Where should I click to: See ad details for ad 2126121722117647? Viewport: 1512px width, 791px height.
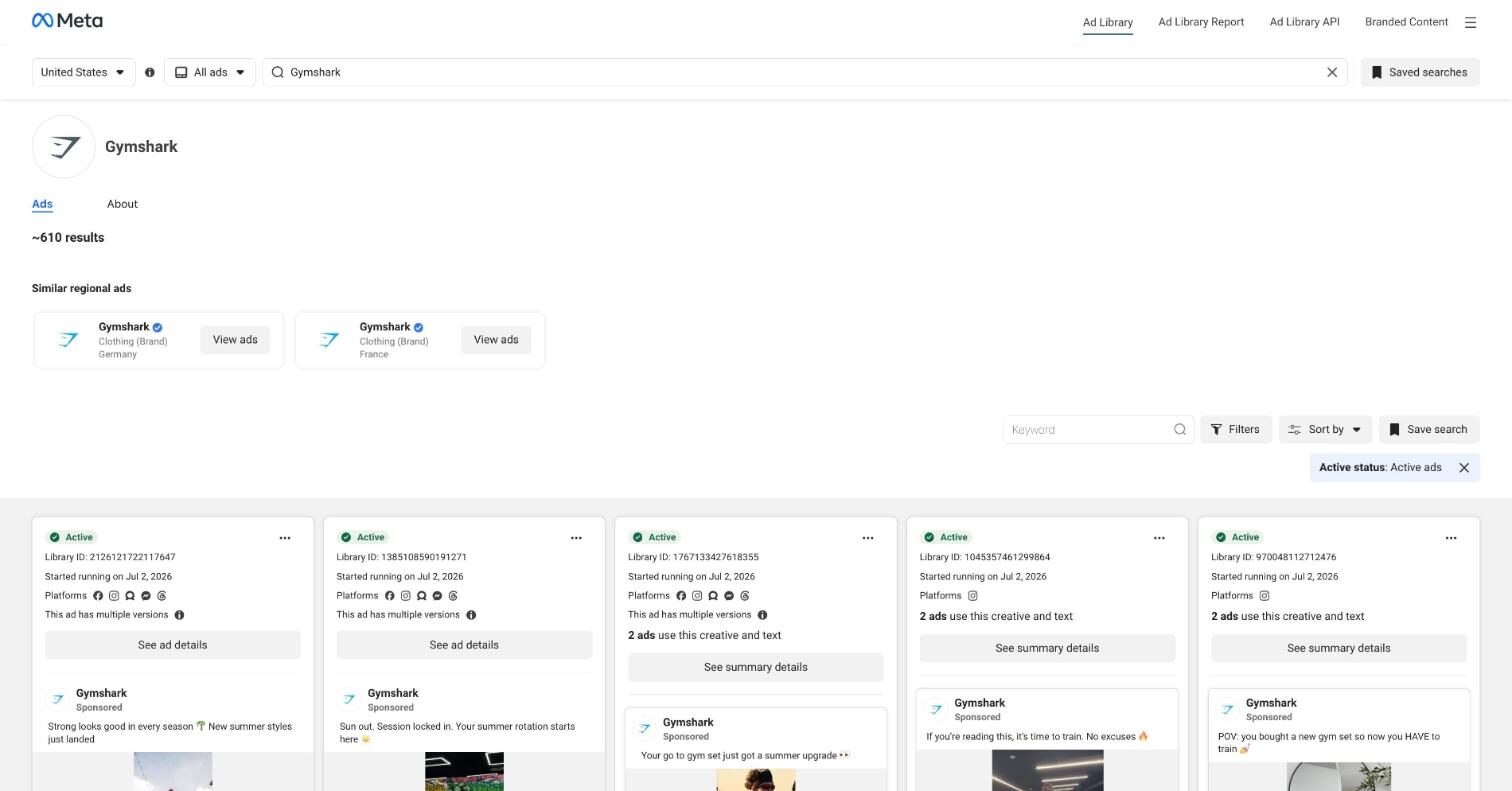coord(173,645)
